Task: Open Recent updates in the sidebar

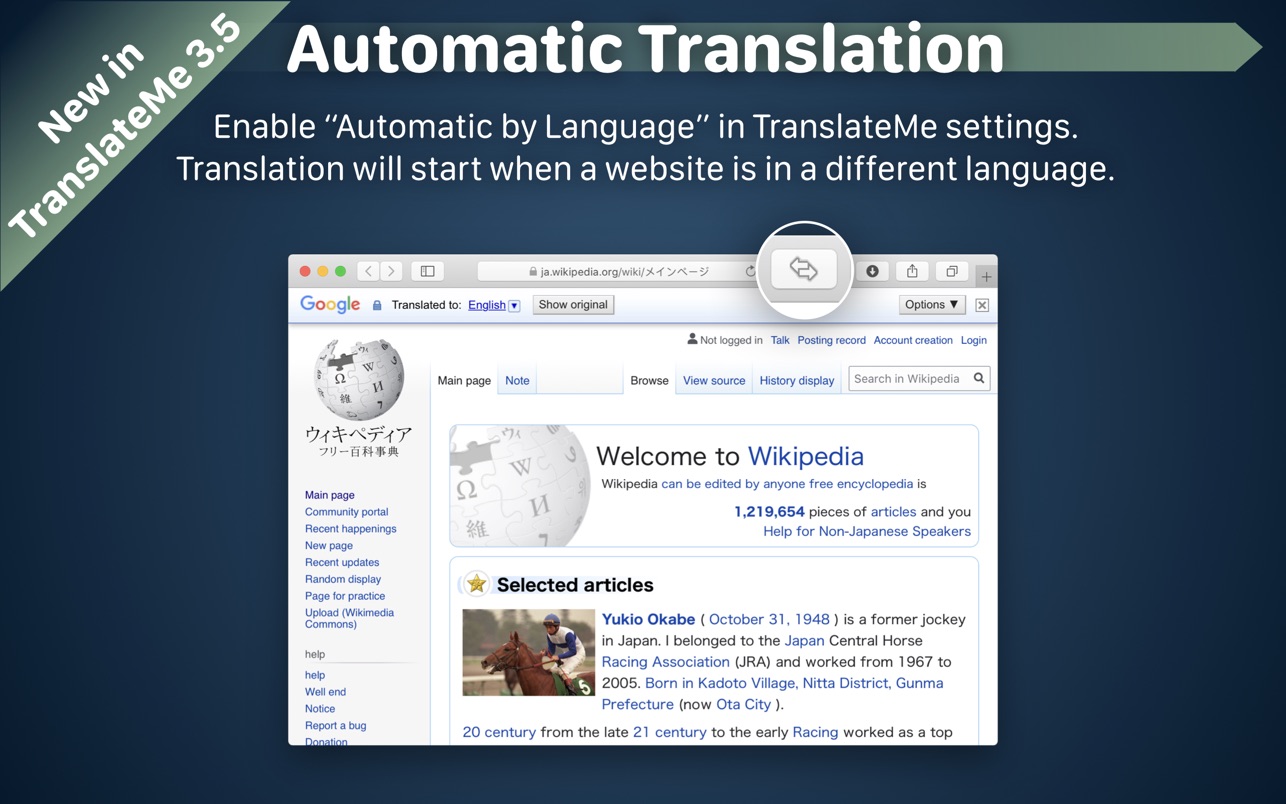Action: [342, 562]
